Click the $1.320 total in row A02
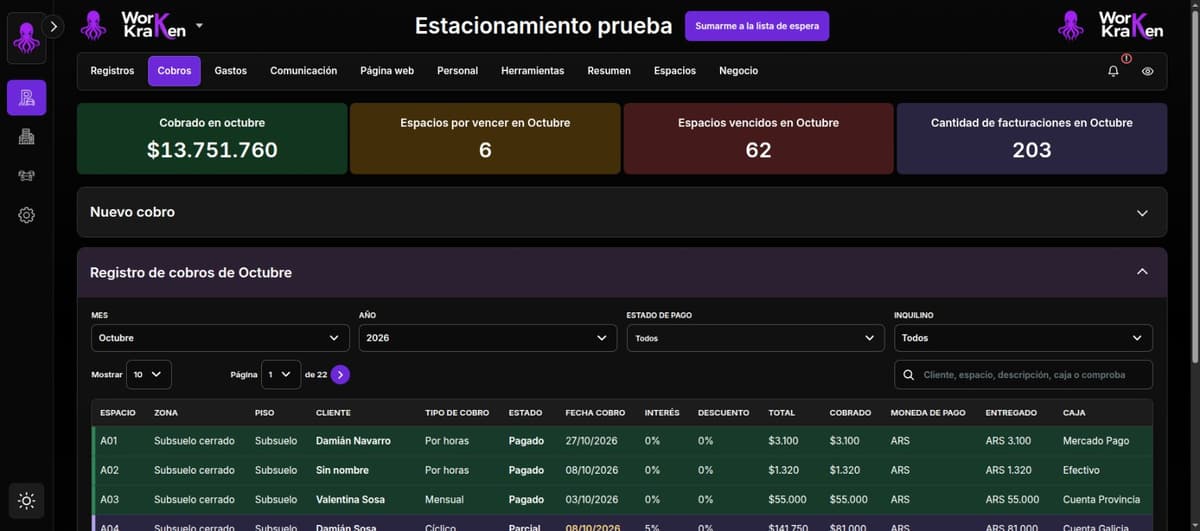 point(782,470)
